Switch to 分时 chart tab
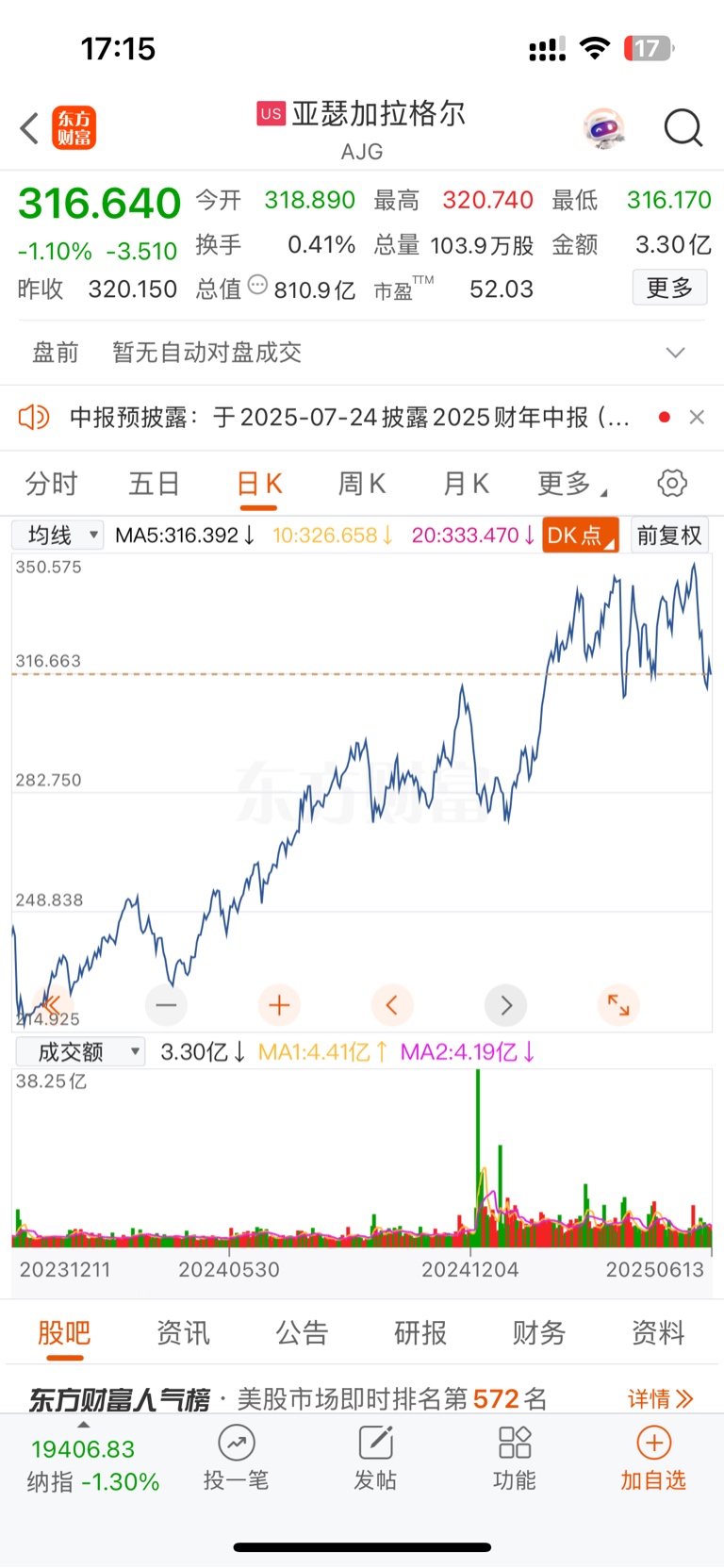Screen dimensions: 724x1568 click(51, 484)
